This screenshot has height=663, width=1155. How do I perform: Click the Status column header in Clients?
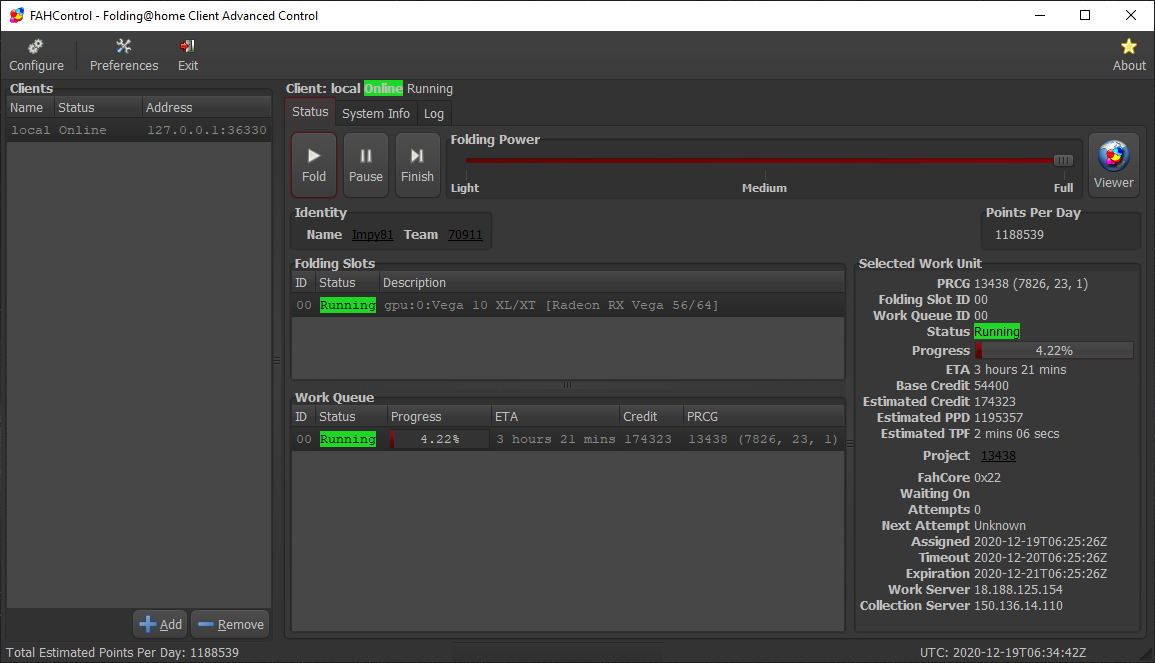tap(98, 108)
